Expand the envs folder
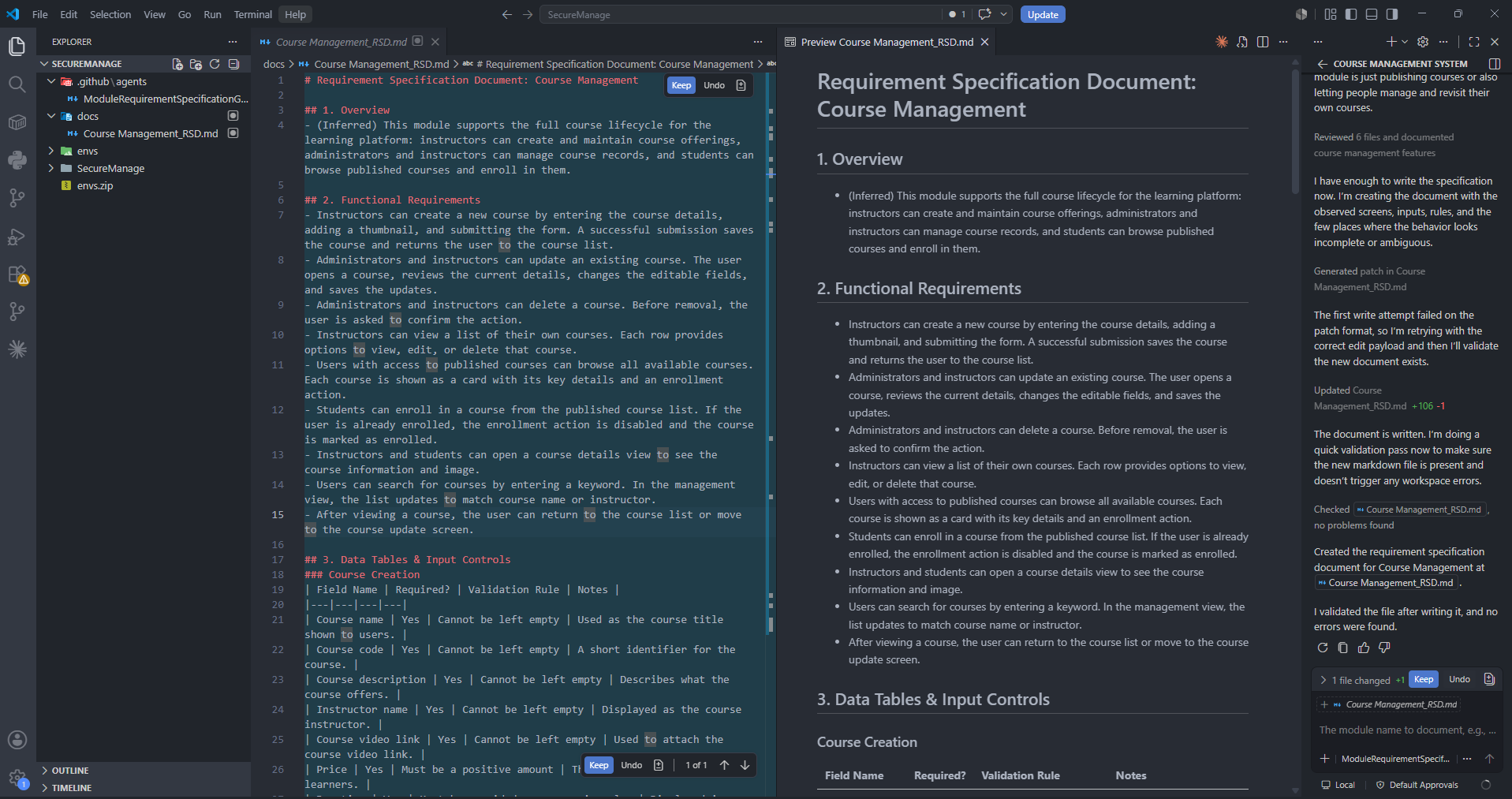 point(52,151)
